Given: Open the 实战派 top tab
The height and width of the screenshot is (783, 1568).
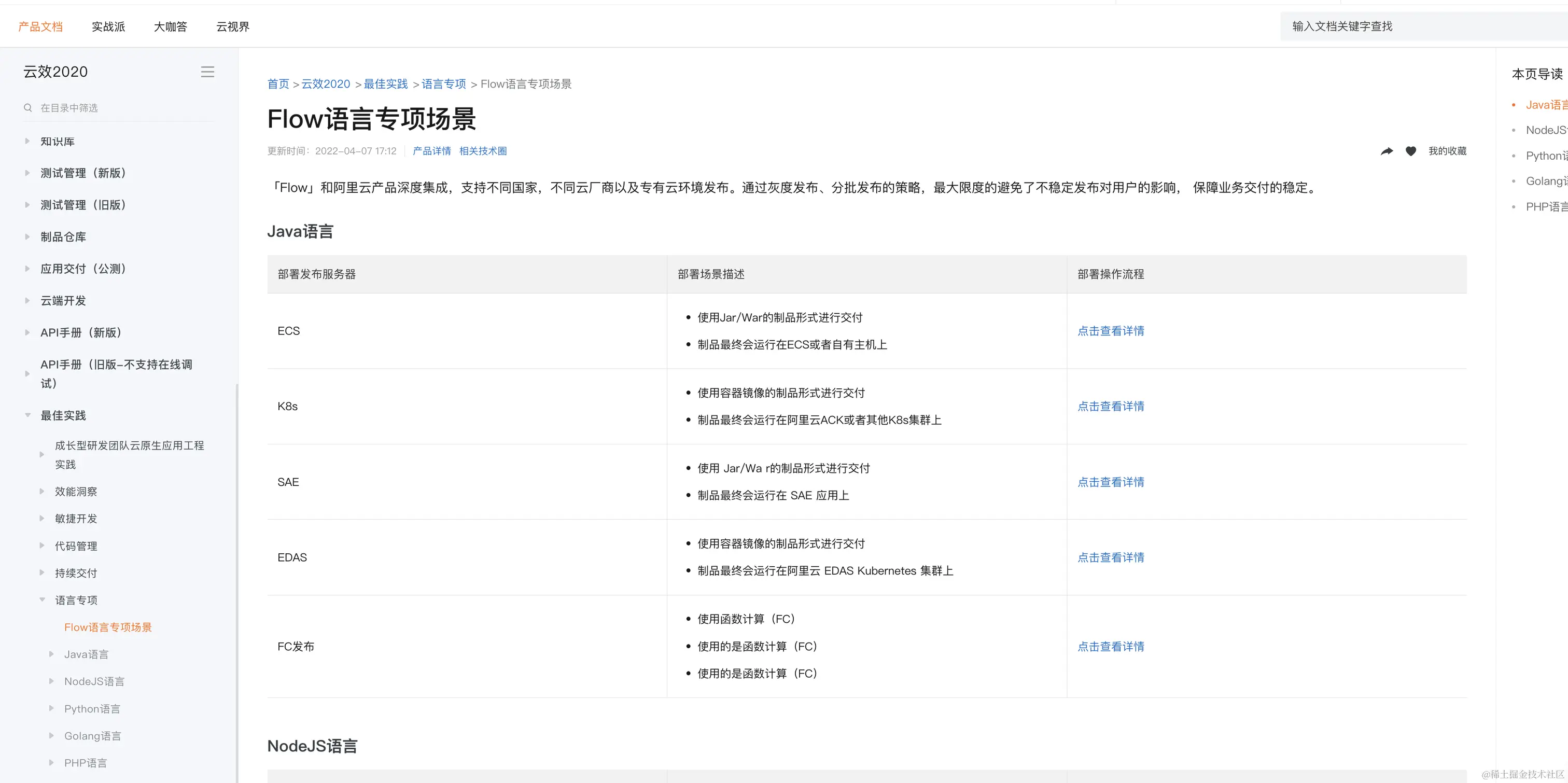Looking at the screenshot, I should pos(108,27).
